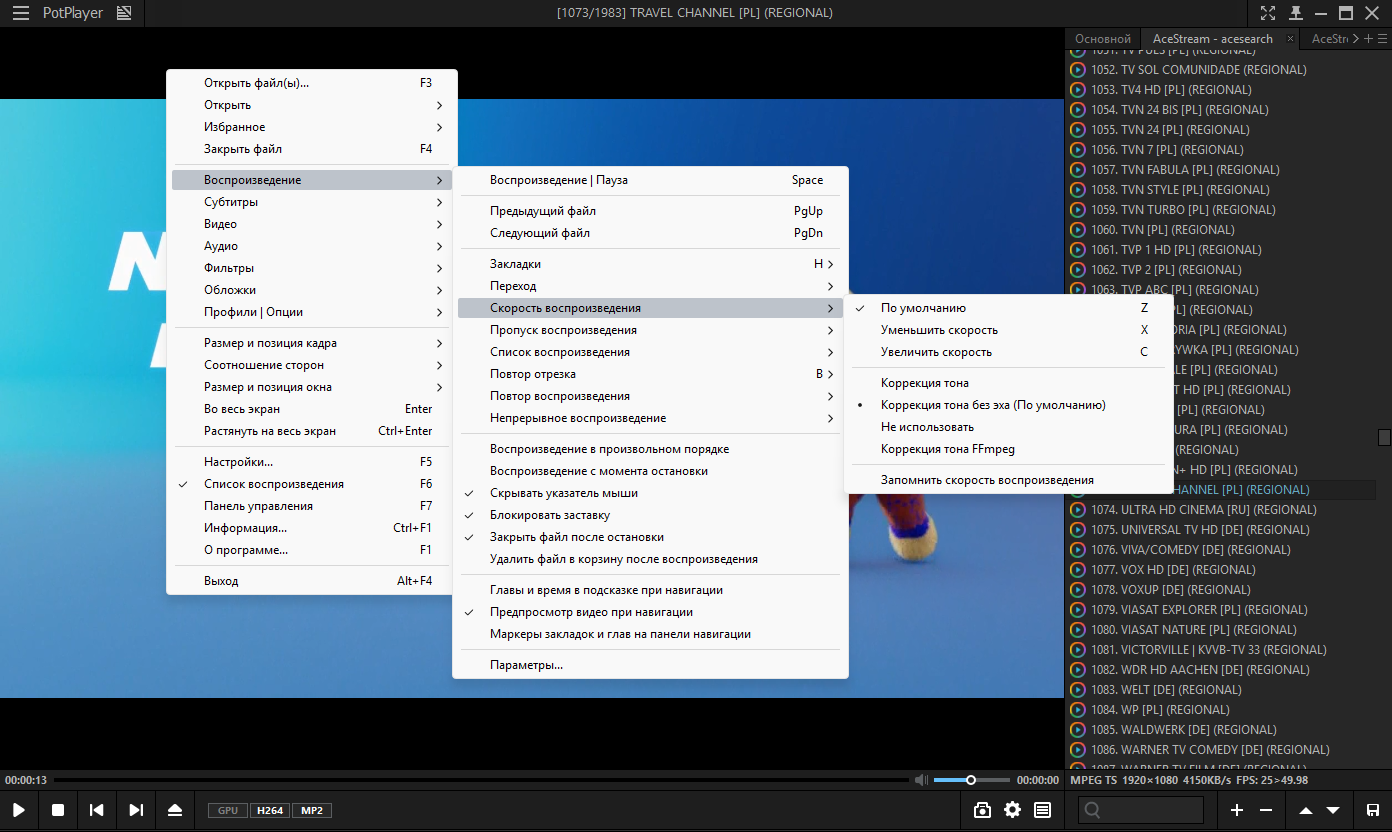Close the AceStream - acesearch tab
Viewport: 1392px width, 832px height.
click(x=1290, y=39)
